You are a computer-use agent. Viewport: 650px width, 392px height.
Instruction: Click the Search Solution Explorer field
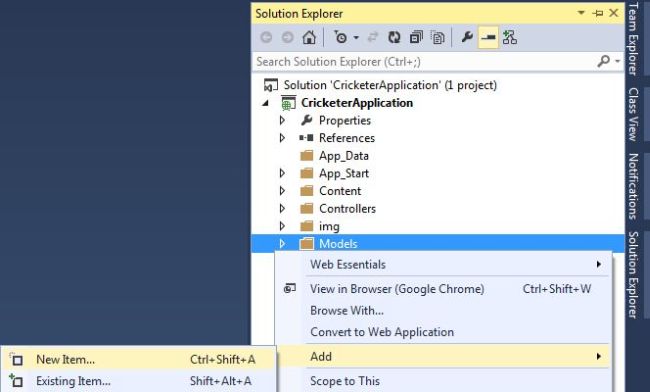click(425, 61)
